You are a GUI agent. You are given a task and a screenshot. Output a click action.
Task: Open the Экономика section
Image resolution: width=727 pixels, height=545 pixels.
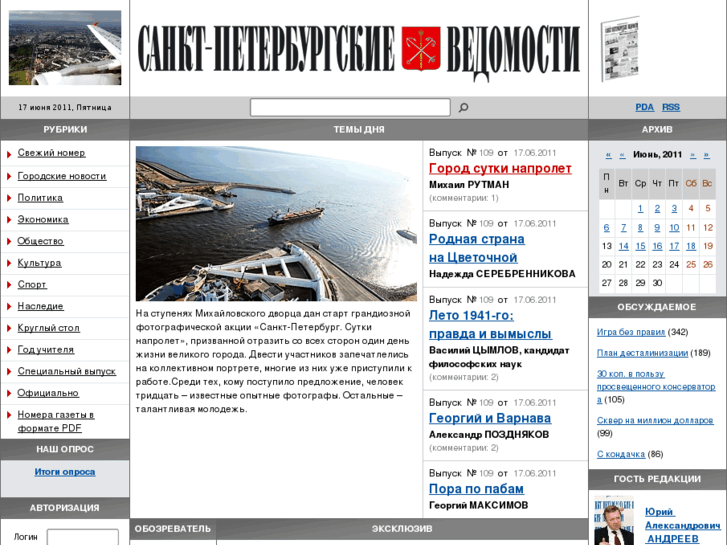(x=43, y=220)
